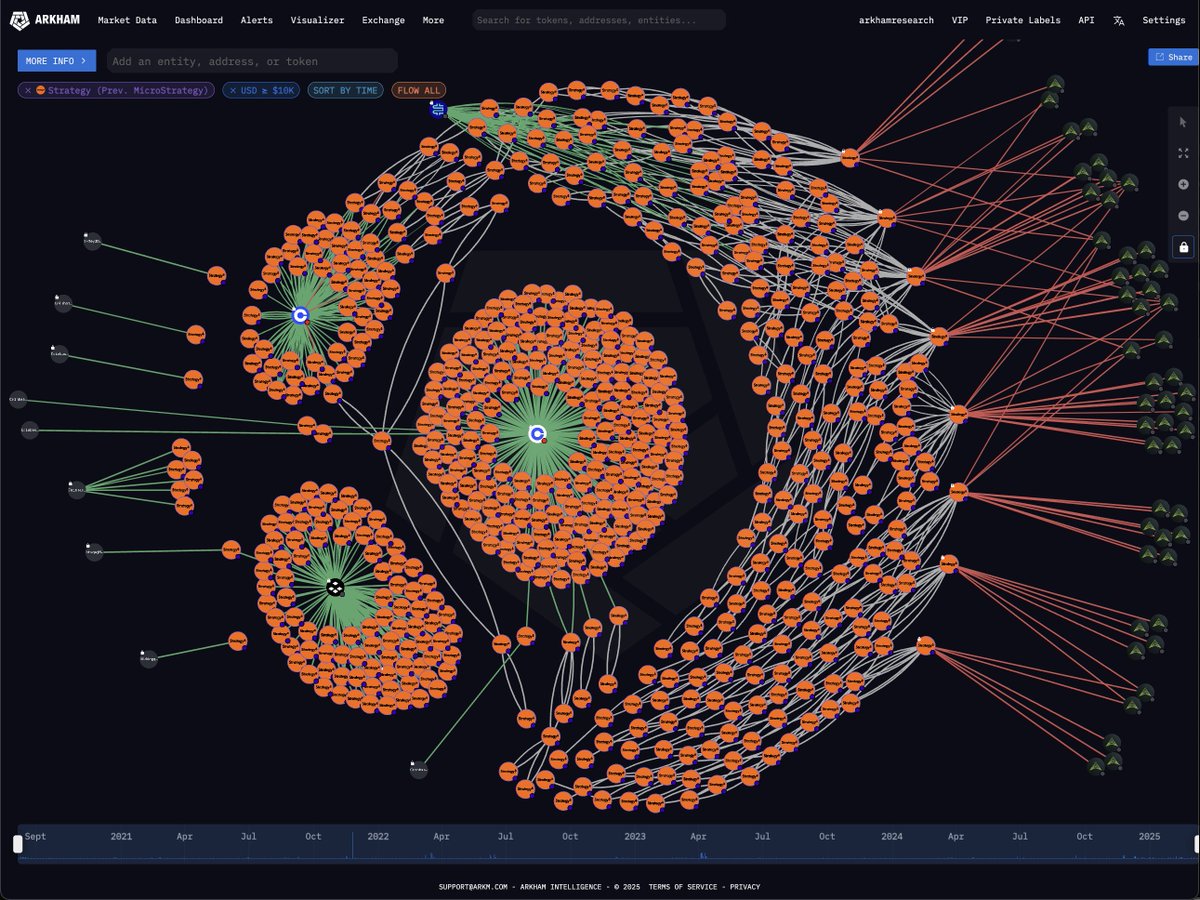Open the Dashboard page

tap(199, 20)
